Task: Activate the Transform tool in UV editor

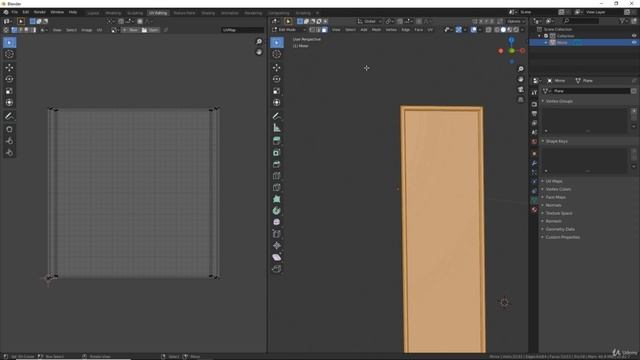Action: [9, 103]
